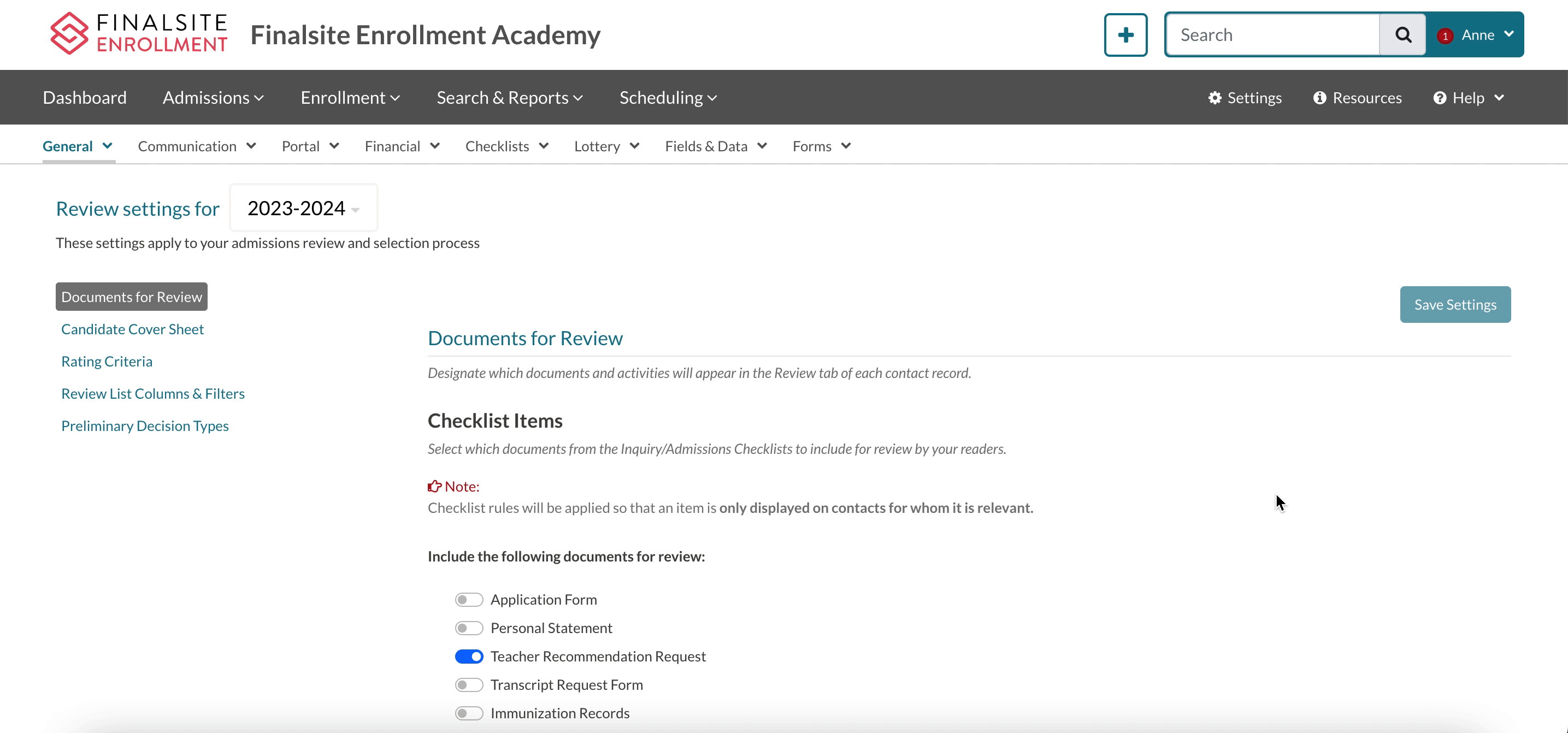Viewport: 1568px width, 733px height.
Task: Go to Candidate Cover Sheet section
Action: (x=132, y=329)
